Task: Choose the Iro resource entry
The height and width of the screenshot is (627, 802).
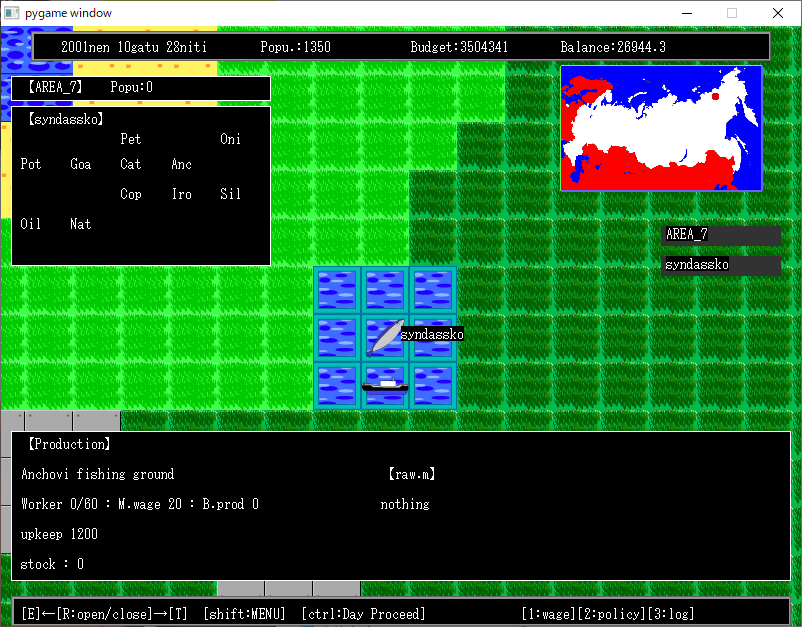Action: pos(181,195)
